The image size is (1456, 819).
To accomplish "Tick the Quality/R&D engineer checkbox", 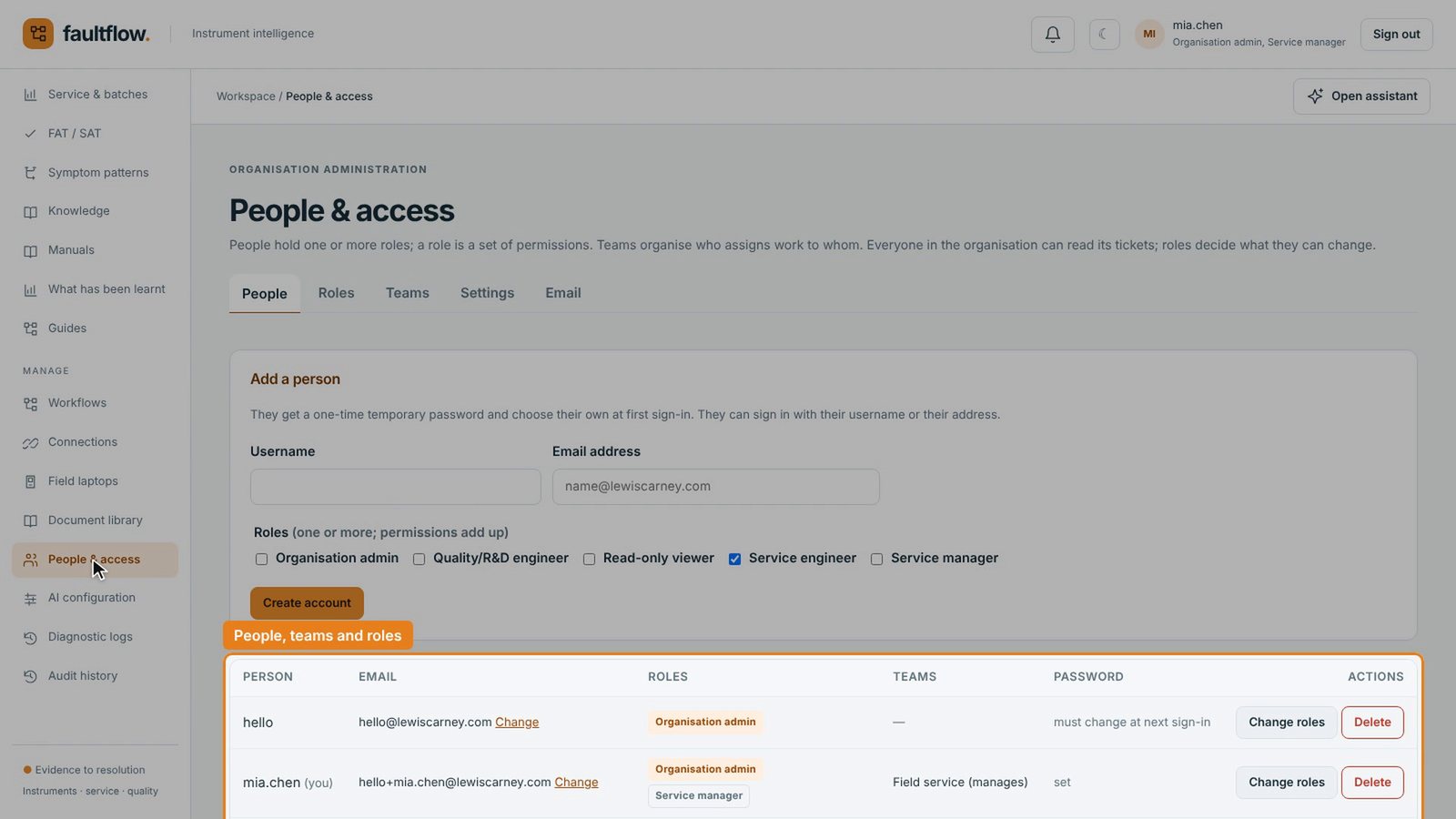I will (419, 559).
